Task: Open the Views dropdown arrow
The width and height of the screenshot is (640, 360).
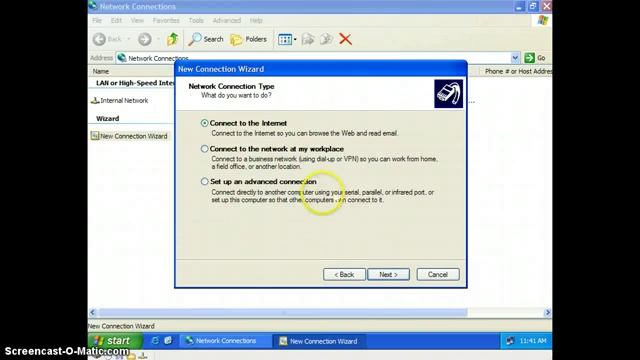Action: (295, 39)
